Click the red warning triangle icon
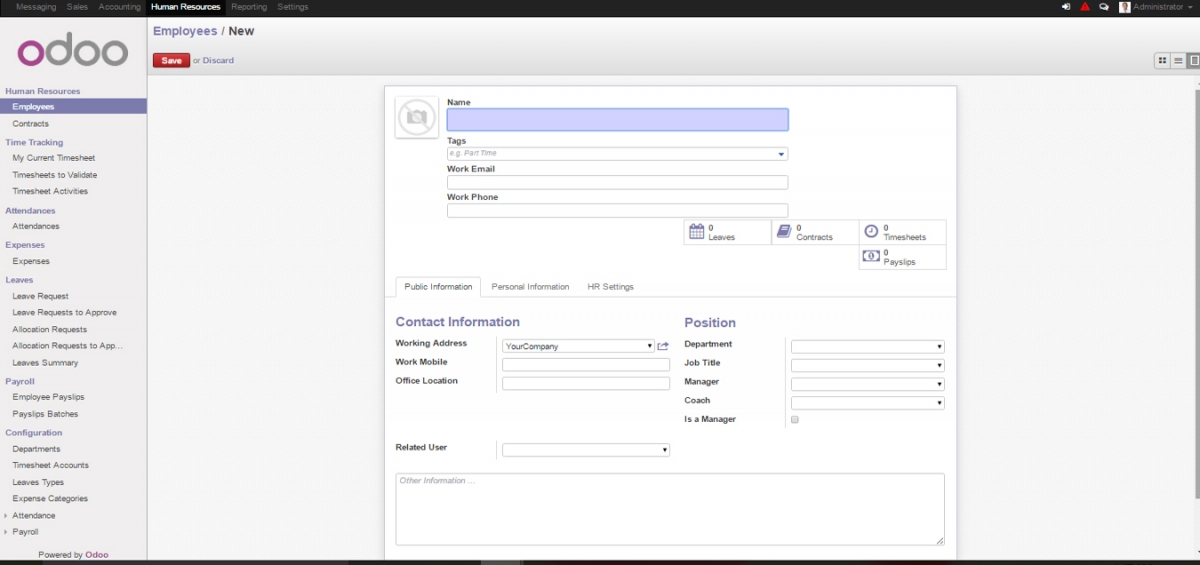Screen dimensions: 1200x565 1085,7
